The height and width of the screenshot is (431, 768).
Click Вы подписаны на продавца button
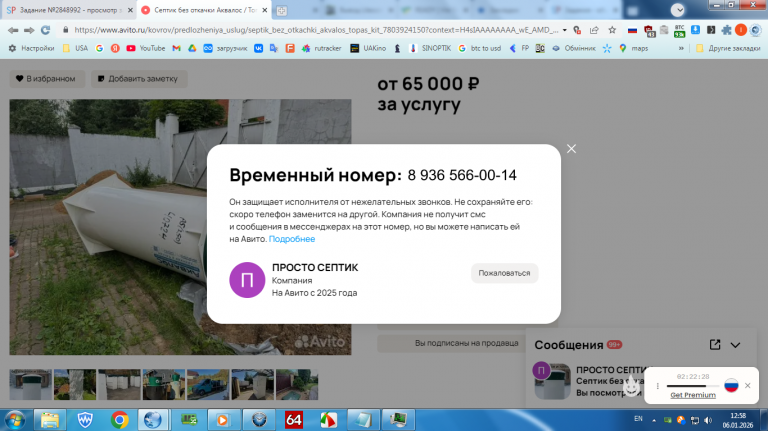466,343
